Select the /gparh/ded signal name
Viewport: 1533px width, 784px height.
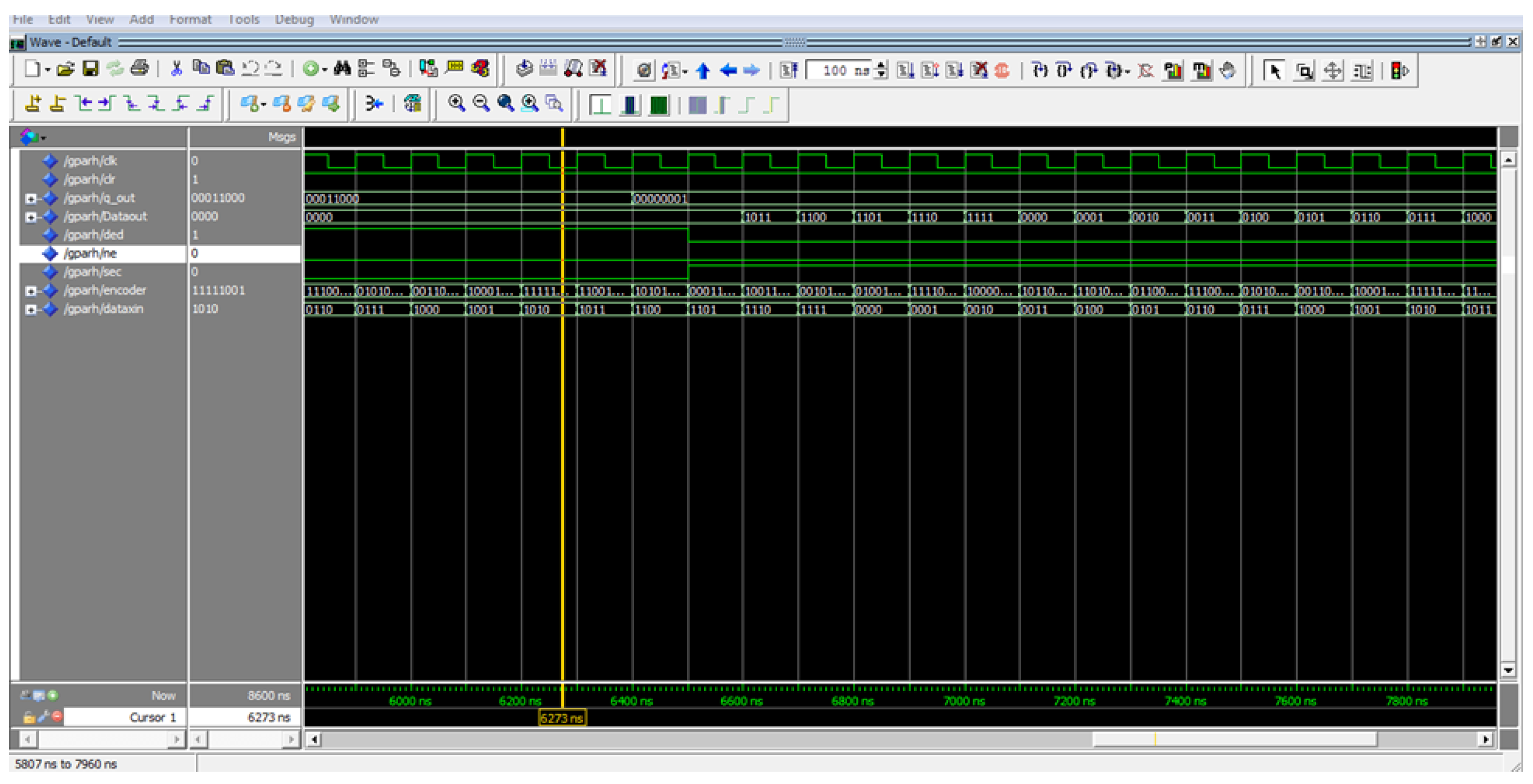pyautogui.click(x=93, y=235)
